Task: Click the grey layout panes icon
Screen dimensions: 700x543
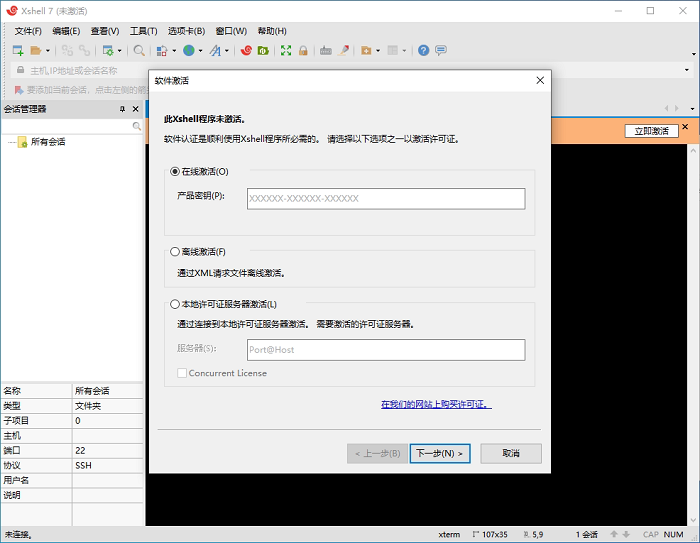Action: pos(392,50)
